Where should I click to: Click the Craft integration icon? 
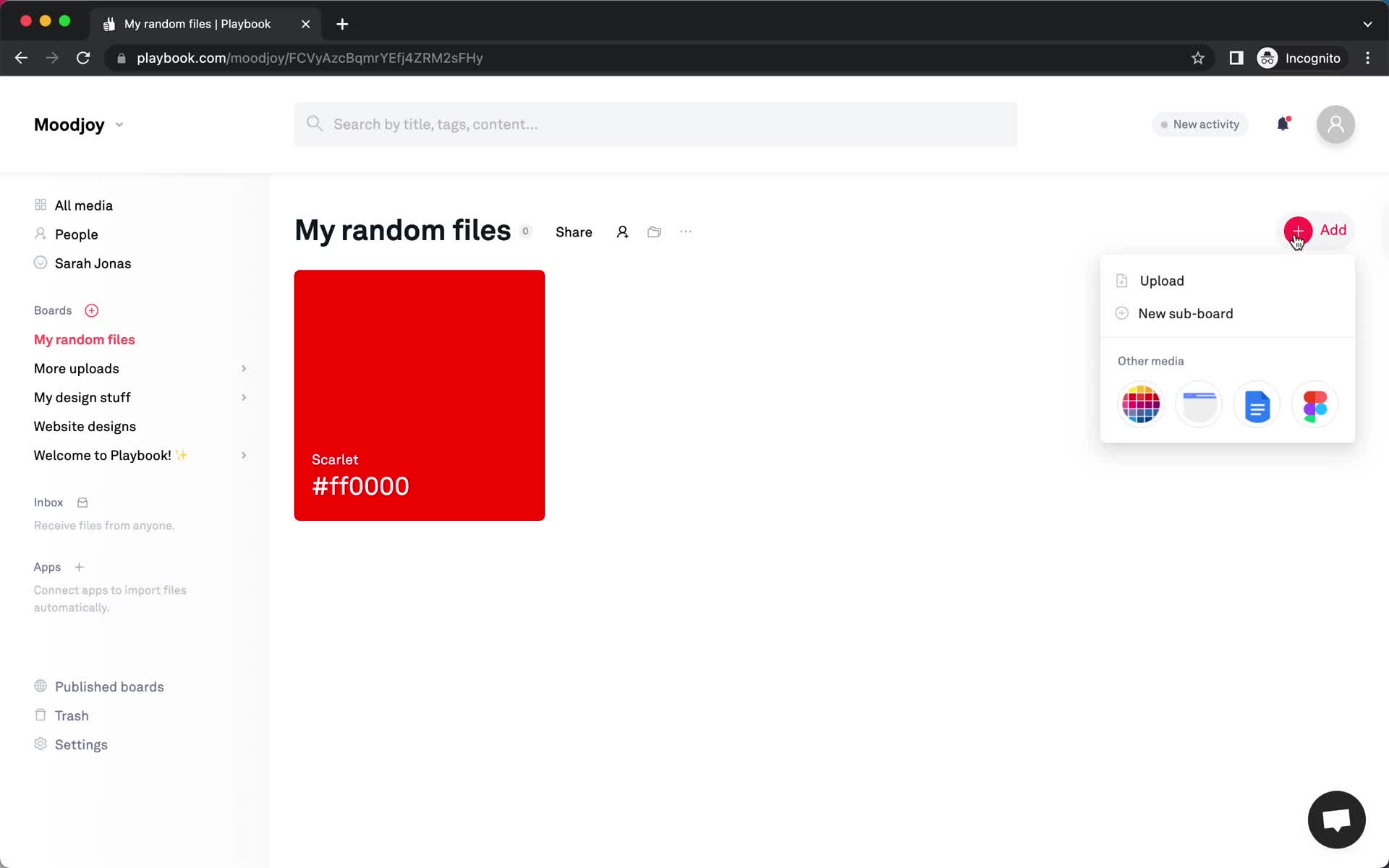pos(1199,404)
